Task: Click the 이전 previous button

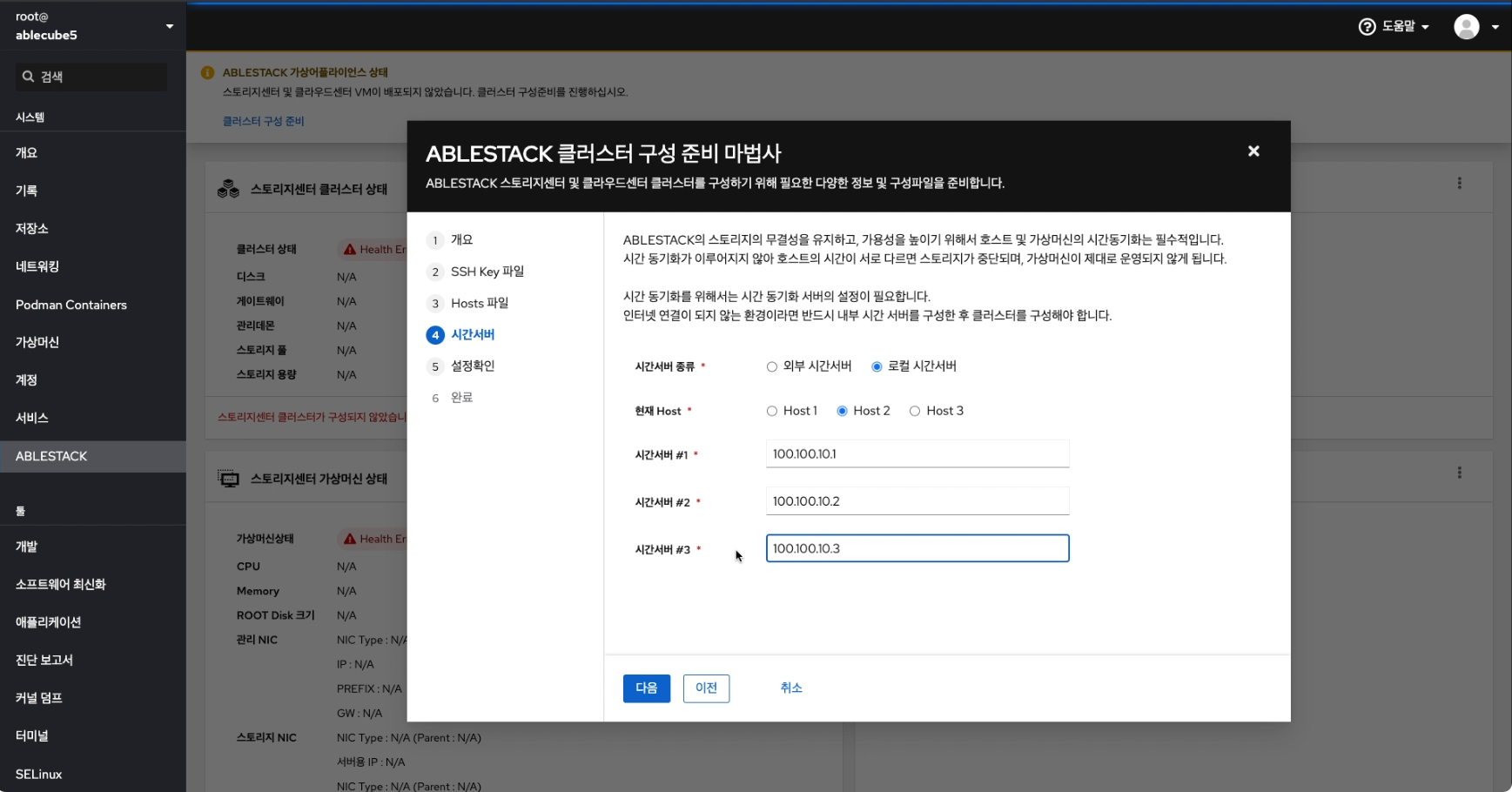Action: (706, 688)
